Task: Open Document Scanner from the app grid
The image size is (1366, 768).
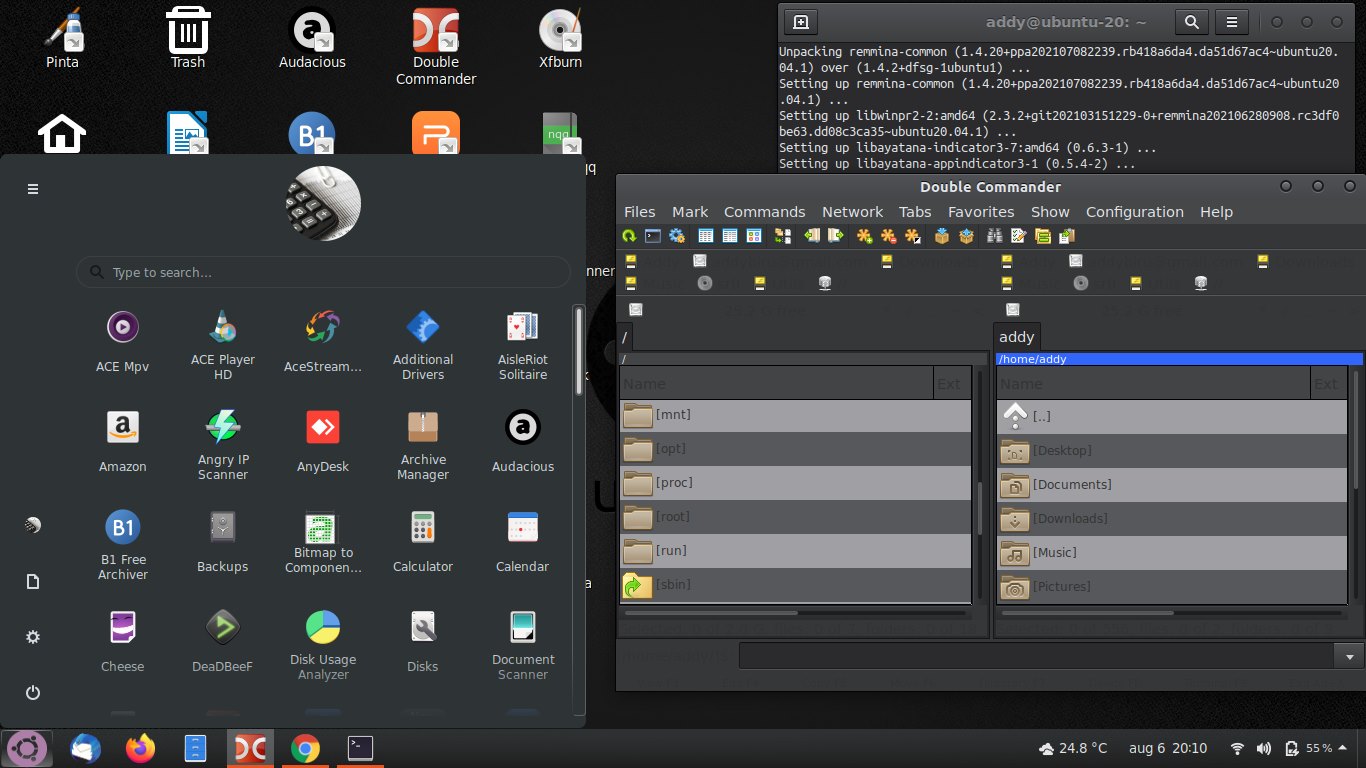Action: pyautogui.click(x=523, y=644)
